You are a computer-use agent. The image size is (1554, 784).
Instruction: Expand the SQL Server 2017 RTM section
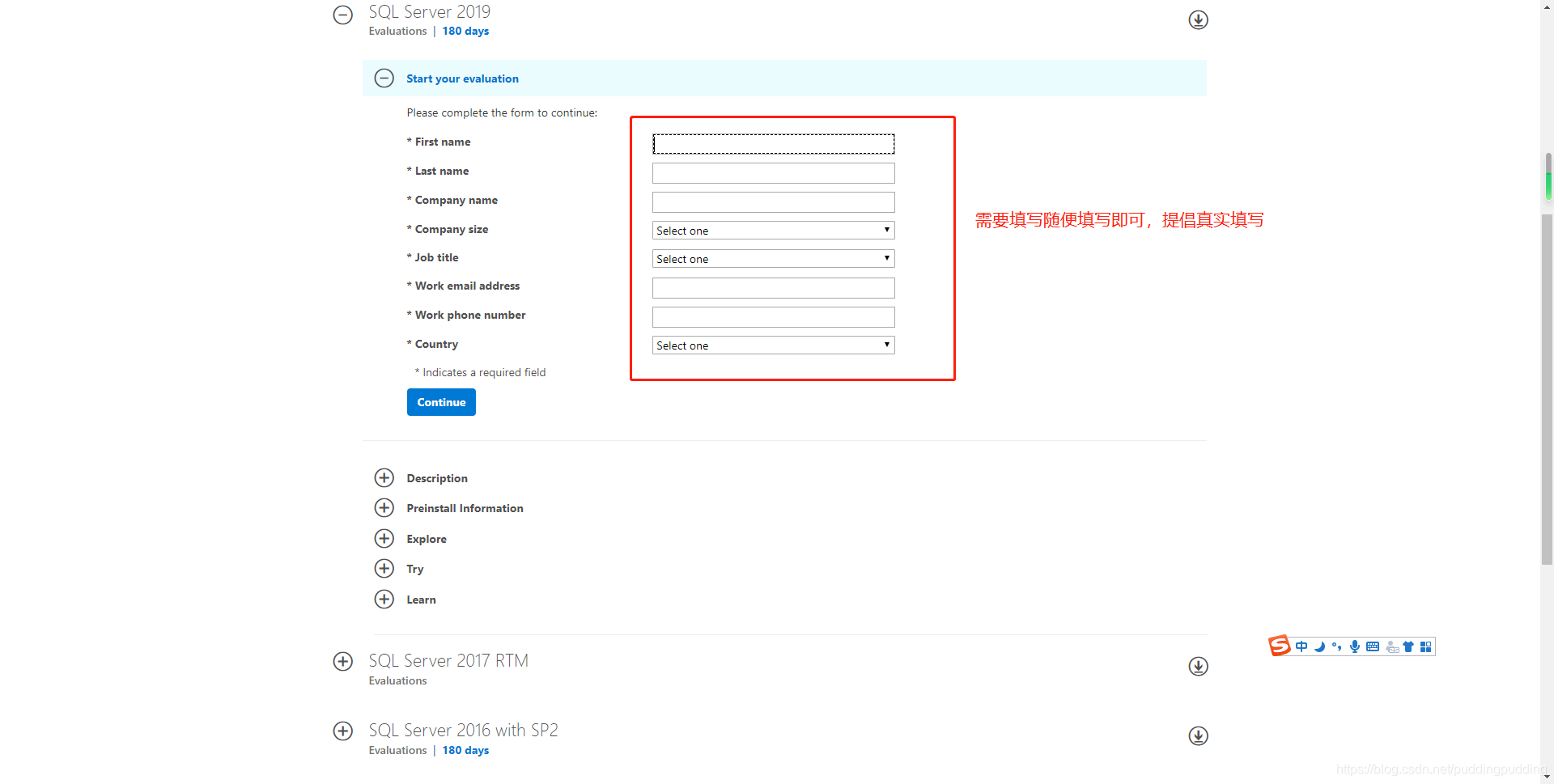tap(343, 661)
